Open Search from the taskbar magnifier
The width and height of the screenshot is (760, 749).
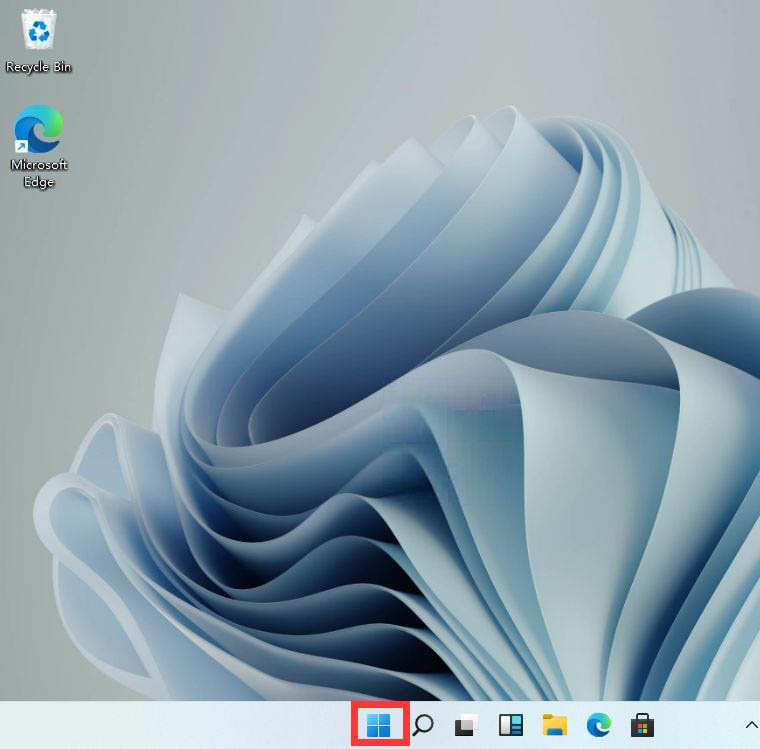(423, 725)
